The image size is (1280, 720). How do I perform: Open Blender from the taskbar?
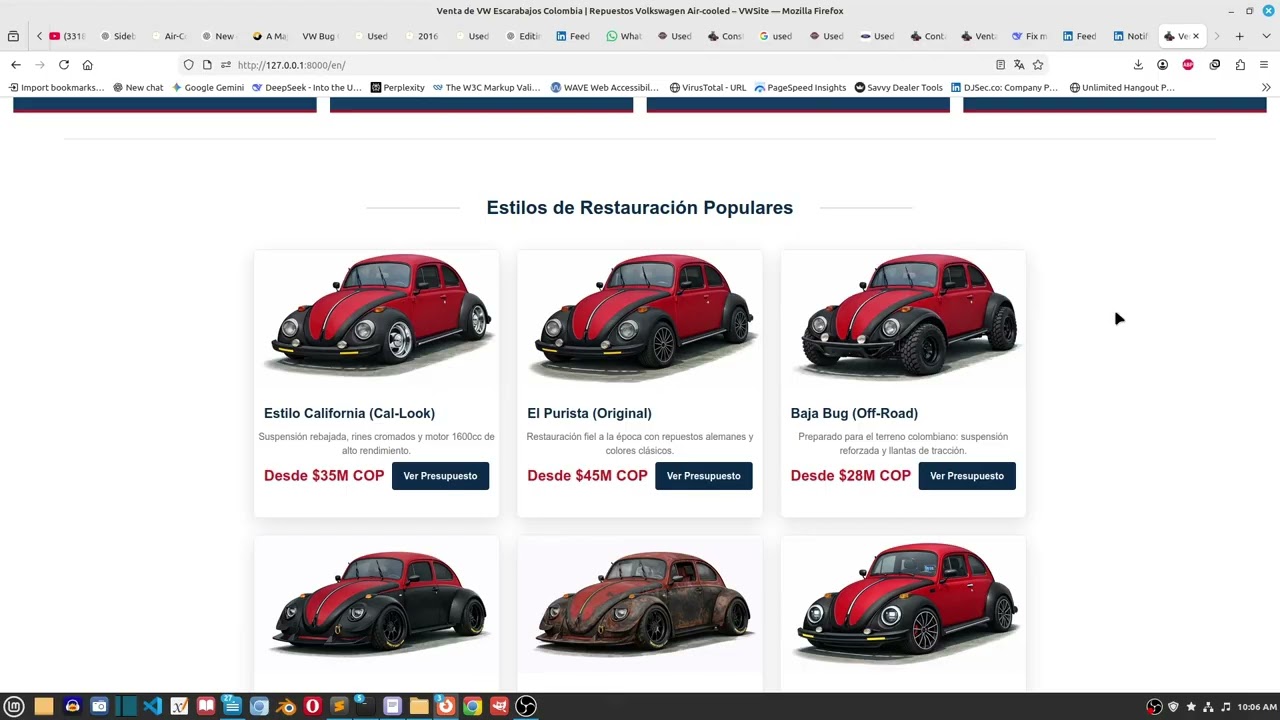pos(286,707)
